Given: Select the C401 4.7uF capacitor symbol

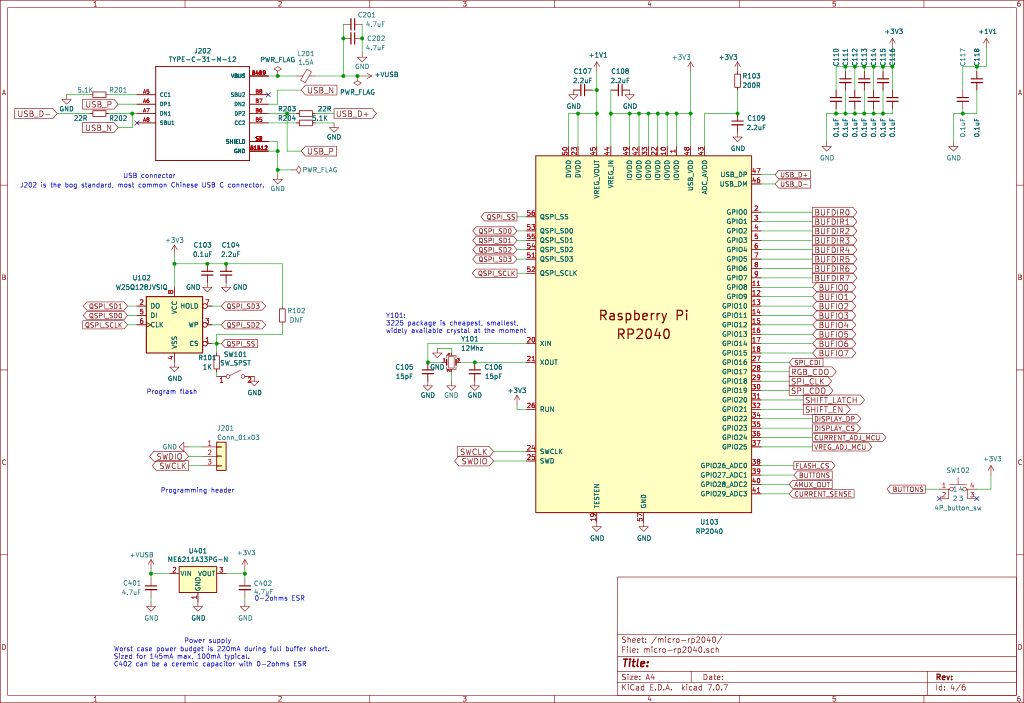Looking at the screenshot, I should (151, 587).
